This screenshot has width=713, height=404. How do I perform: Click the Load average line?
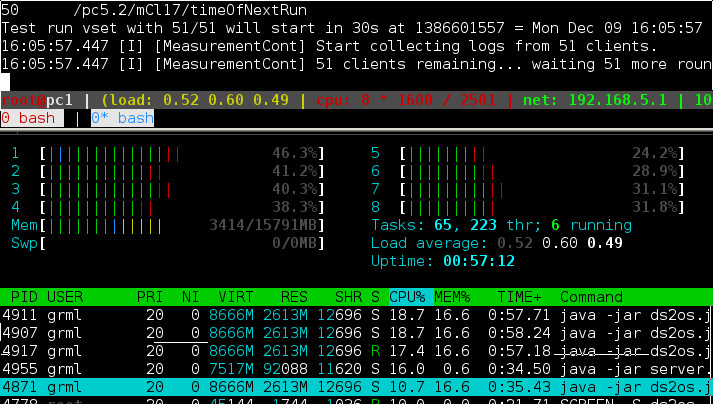tap(497, 243)
